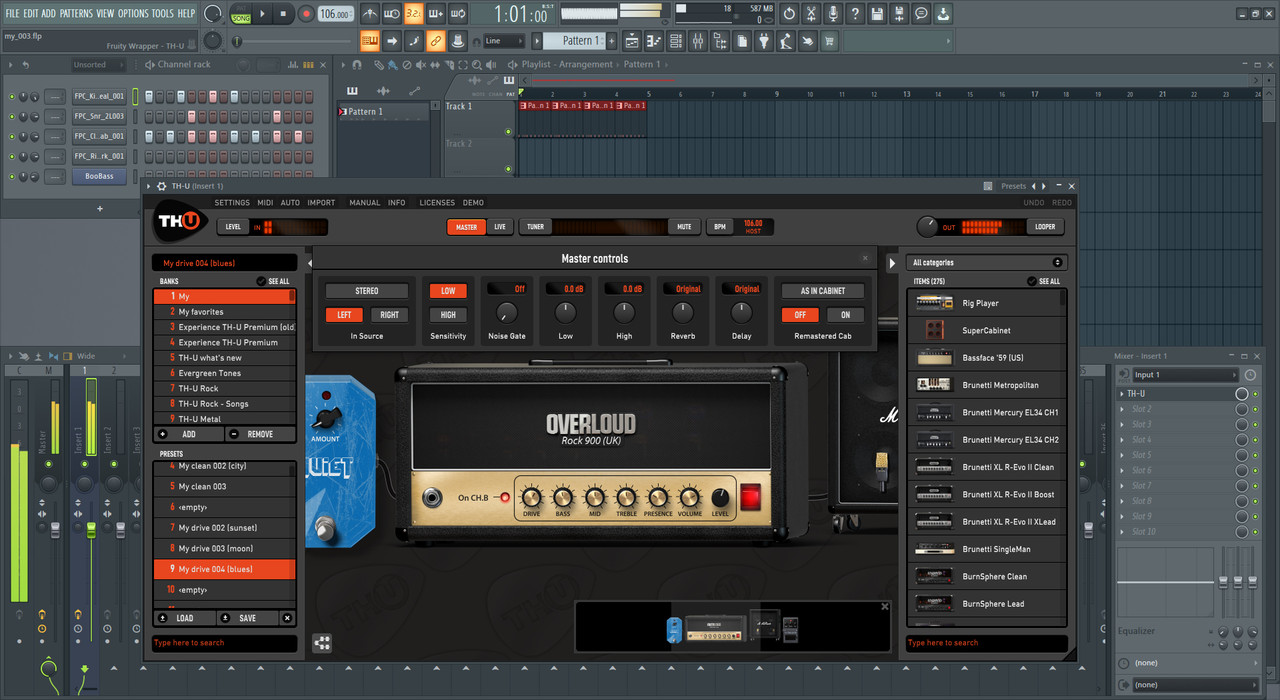This screenshot has width=1280, height=700.
Task: Open the TOOLS menu
Action: click(x=162, y=14)
